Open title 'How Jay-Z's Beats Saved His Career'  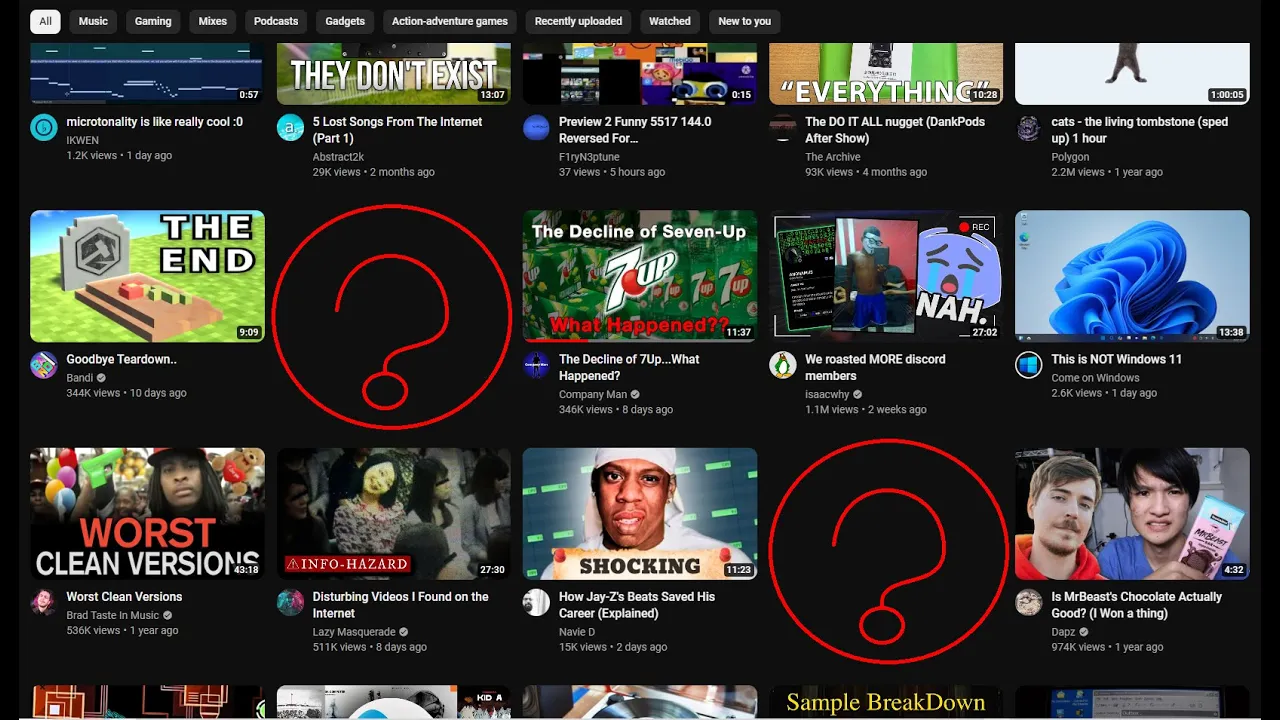tap(637, 605)
